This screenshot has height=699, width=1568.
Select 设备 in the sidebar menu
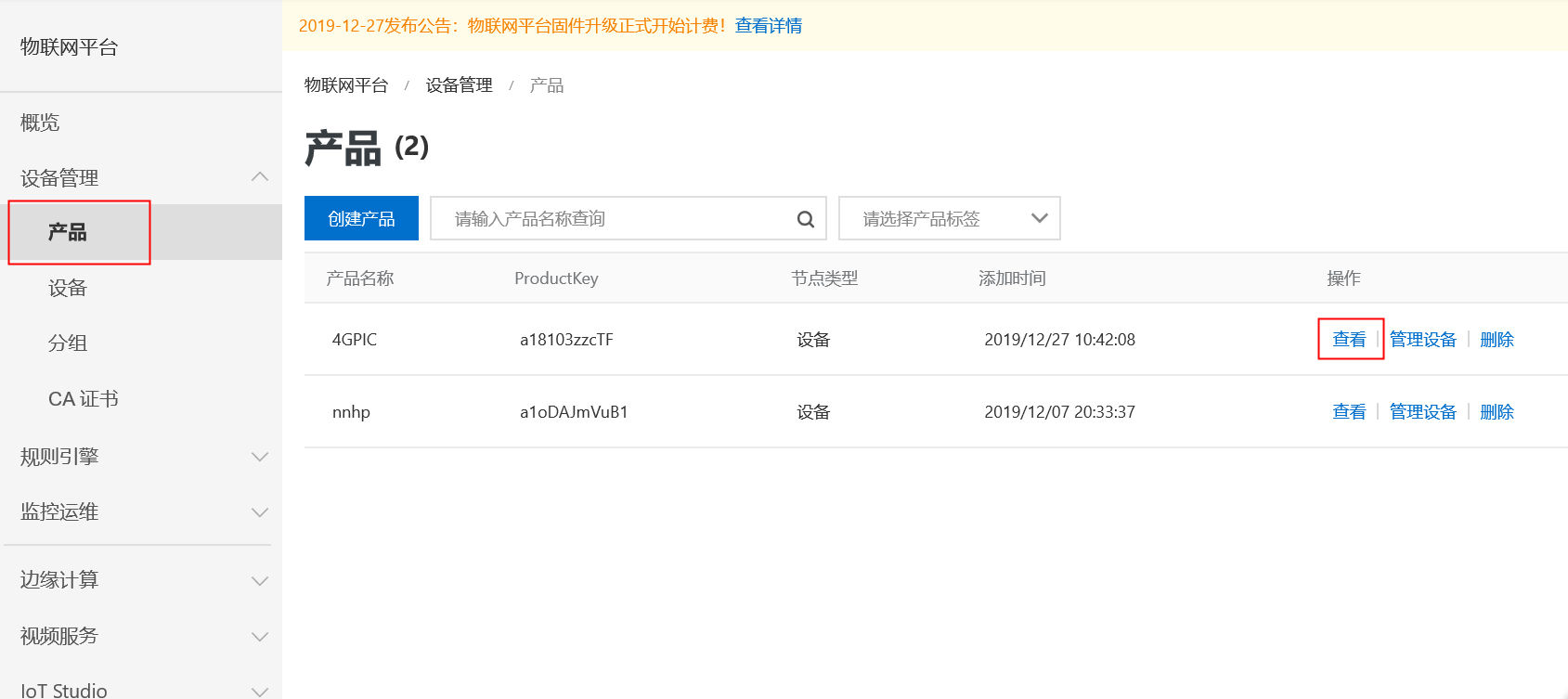pos(68,288)
